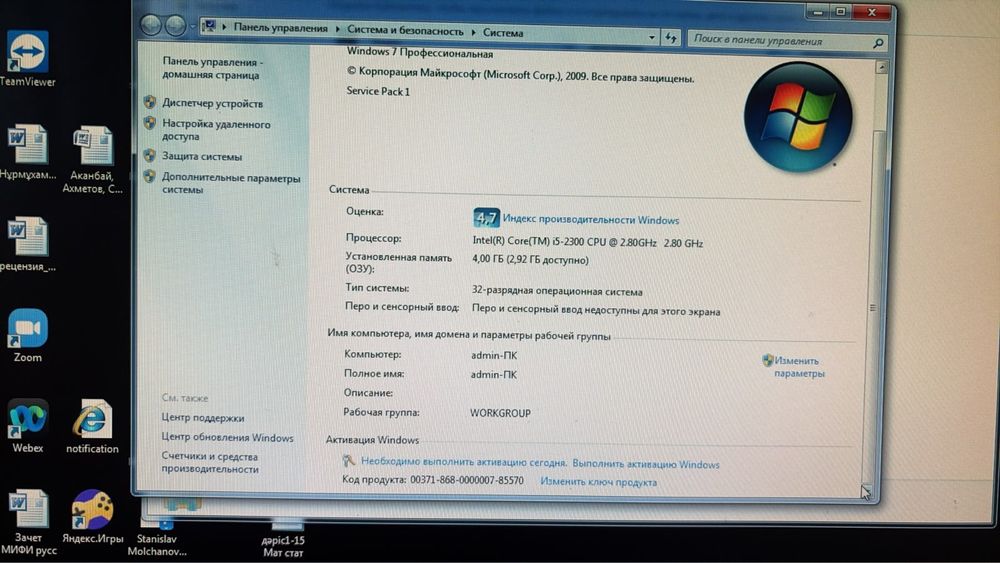This screenshot has width=1000, height=563.
Task: Click the Windows 7 Профессиональная edition text
Action: pos(420,53)
